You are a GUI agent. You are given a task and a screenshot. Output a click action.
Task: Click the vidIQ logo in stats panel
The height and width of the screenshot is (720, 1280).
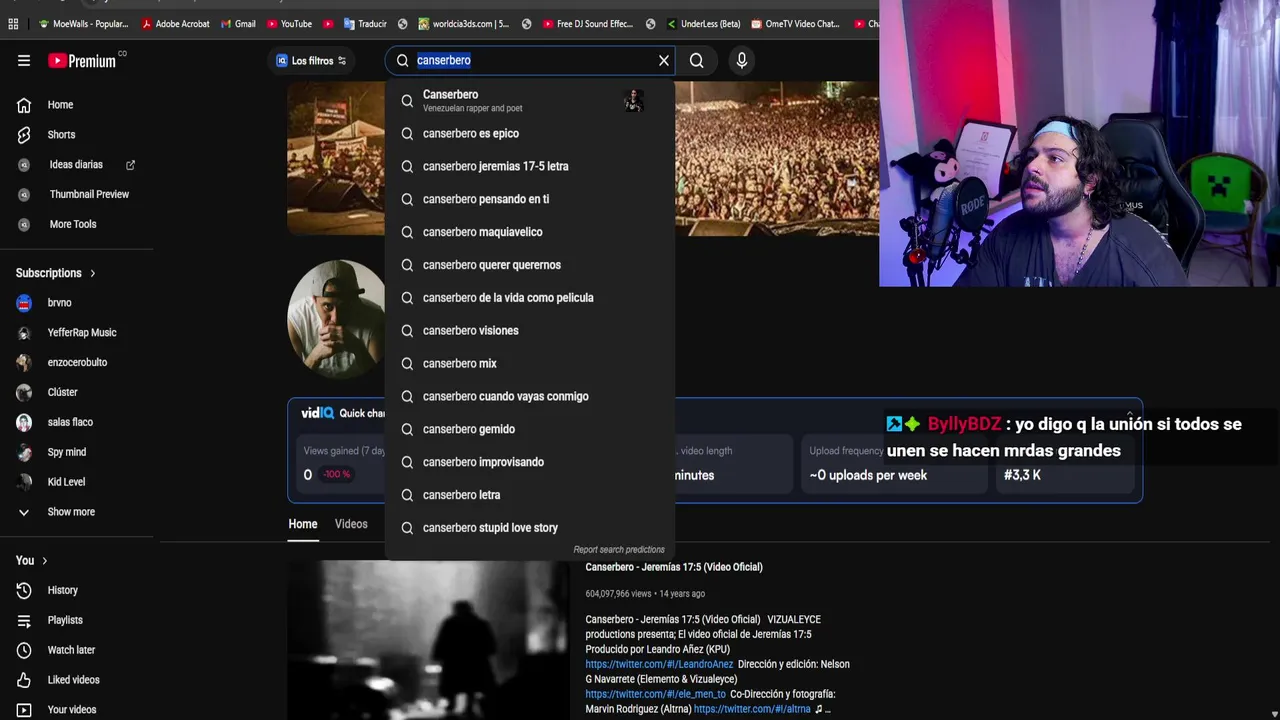tap(317, 413)
